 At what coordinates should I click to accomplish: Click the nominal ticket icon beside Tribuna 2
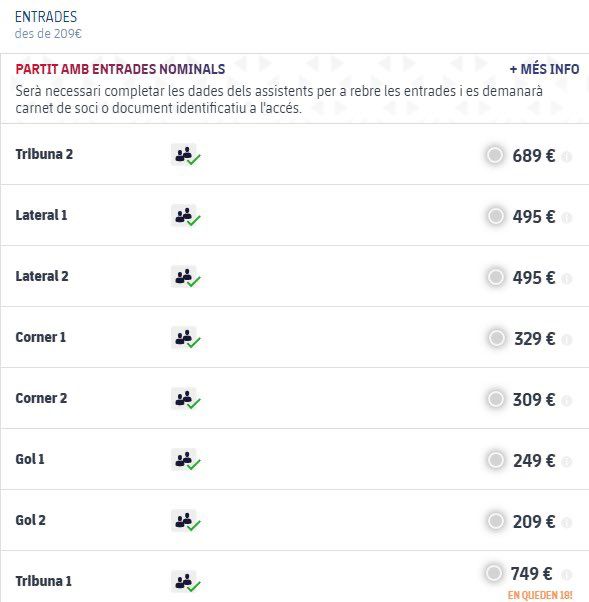pyautogui.click(x=186, y=154)
